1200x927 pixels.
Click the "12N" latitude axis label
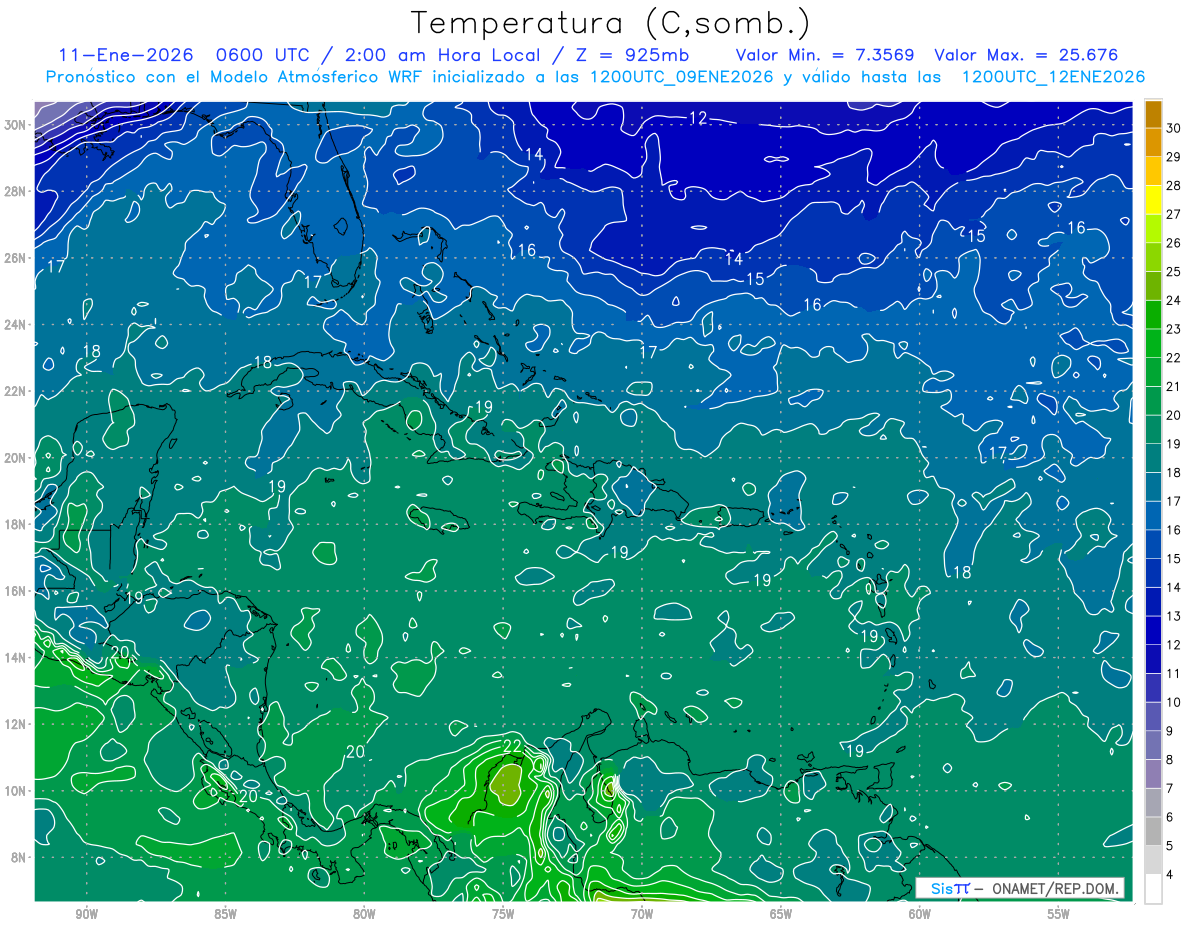tap(15, 724)
